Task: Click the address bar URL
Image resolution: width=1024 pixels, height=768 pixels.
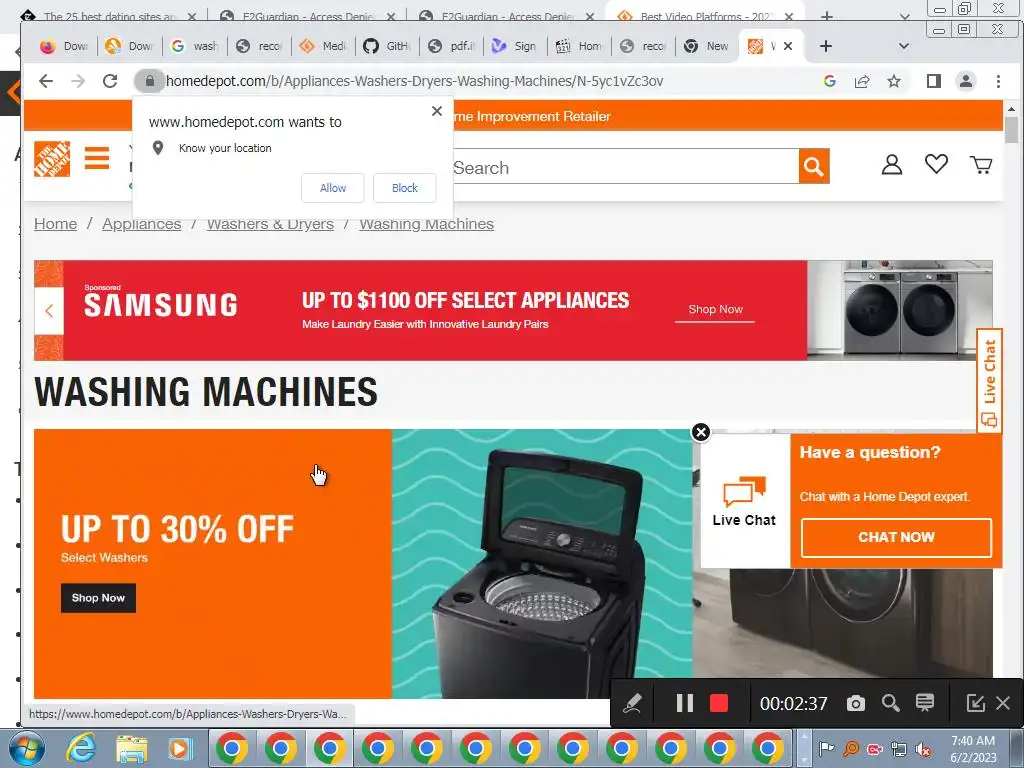Action: [414, 81]
